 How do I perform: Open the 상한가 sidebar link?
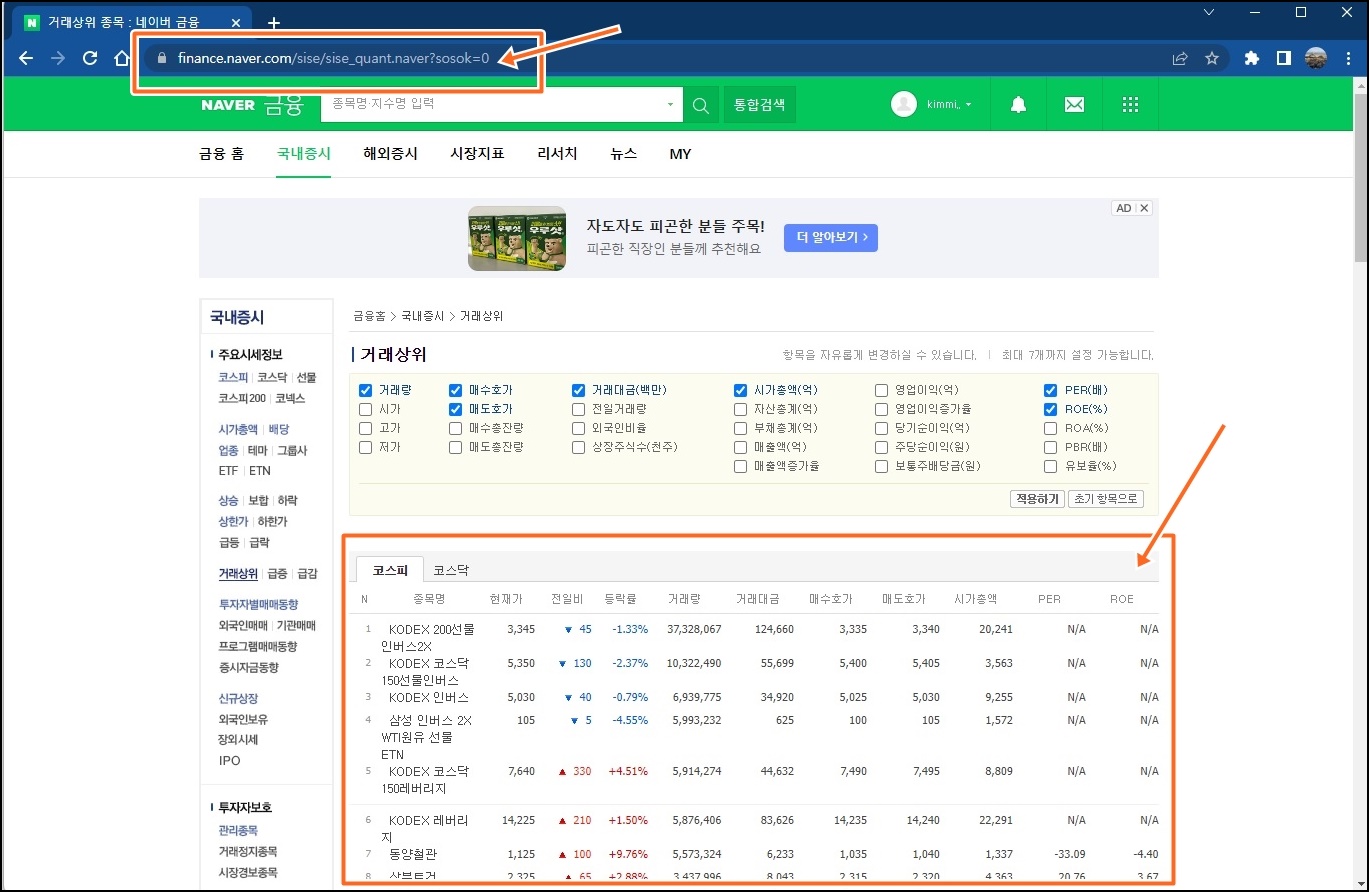tap(234, 521)
